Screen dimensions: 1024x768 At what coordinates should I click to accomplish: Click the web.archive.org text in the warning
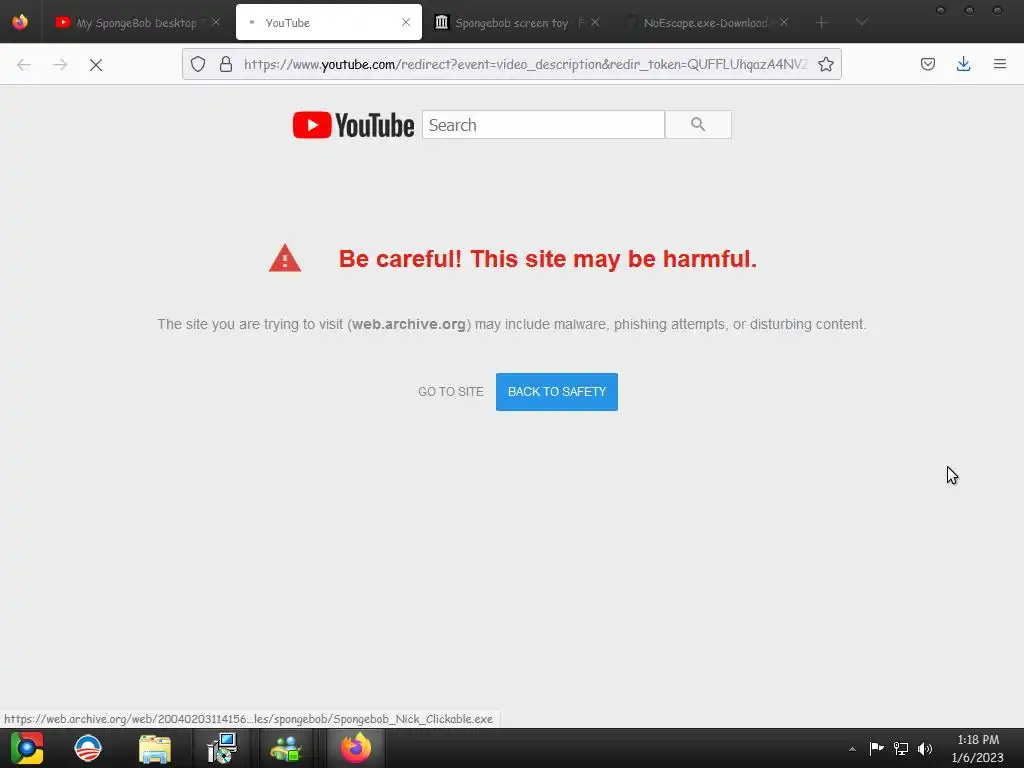(409, 325)
